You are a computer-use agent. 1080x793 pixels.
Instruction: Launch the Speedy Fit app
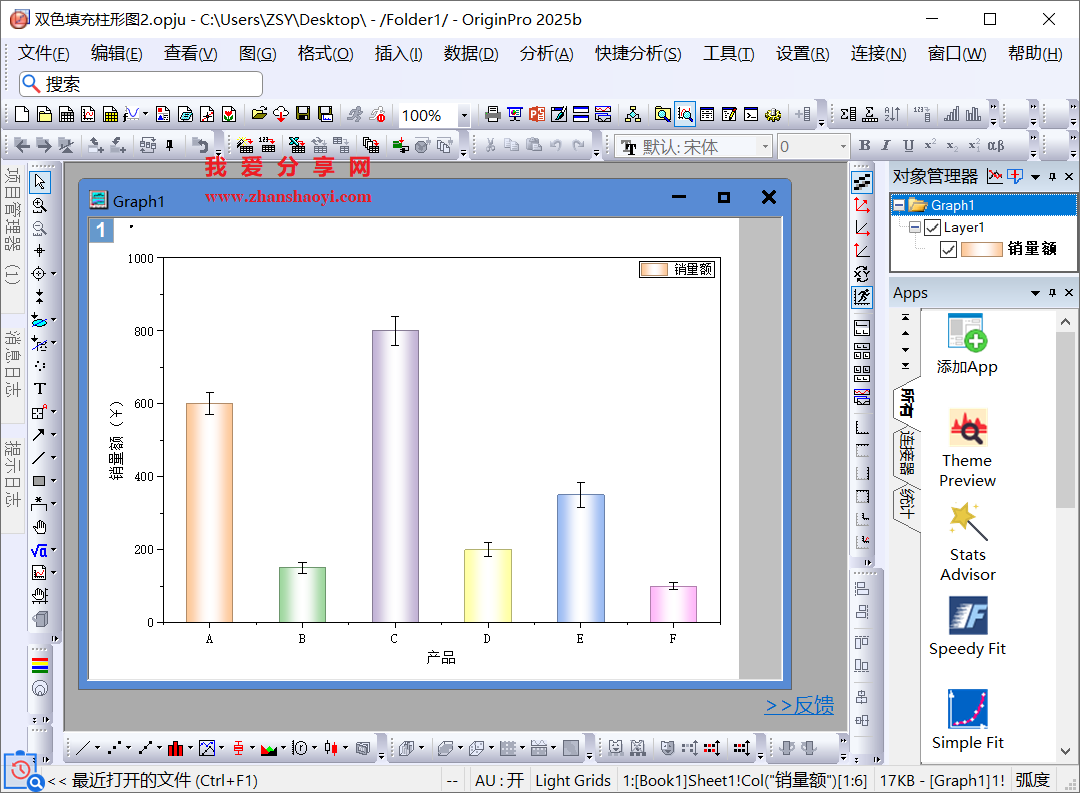click(967, 627)
